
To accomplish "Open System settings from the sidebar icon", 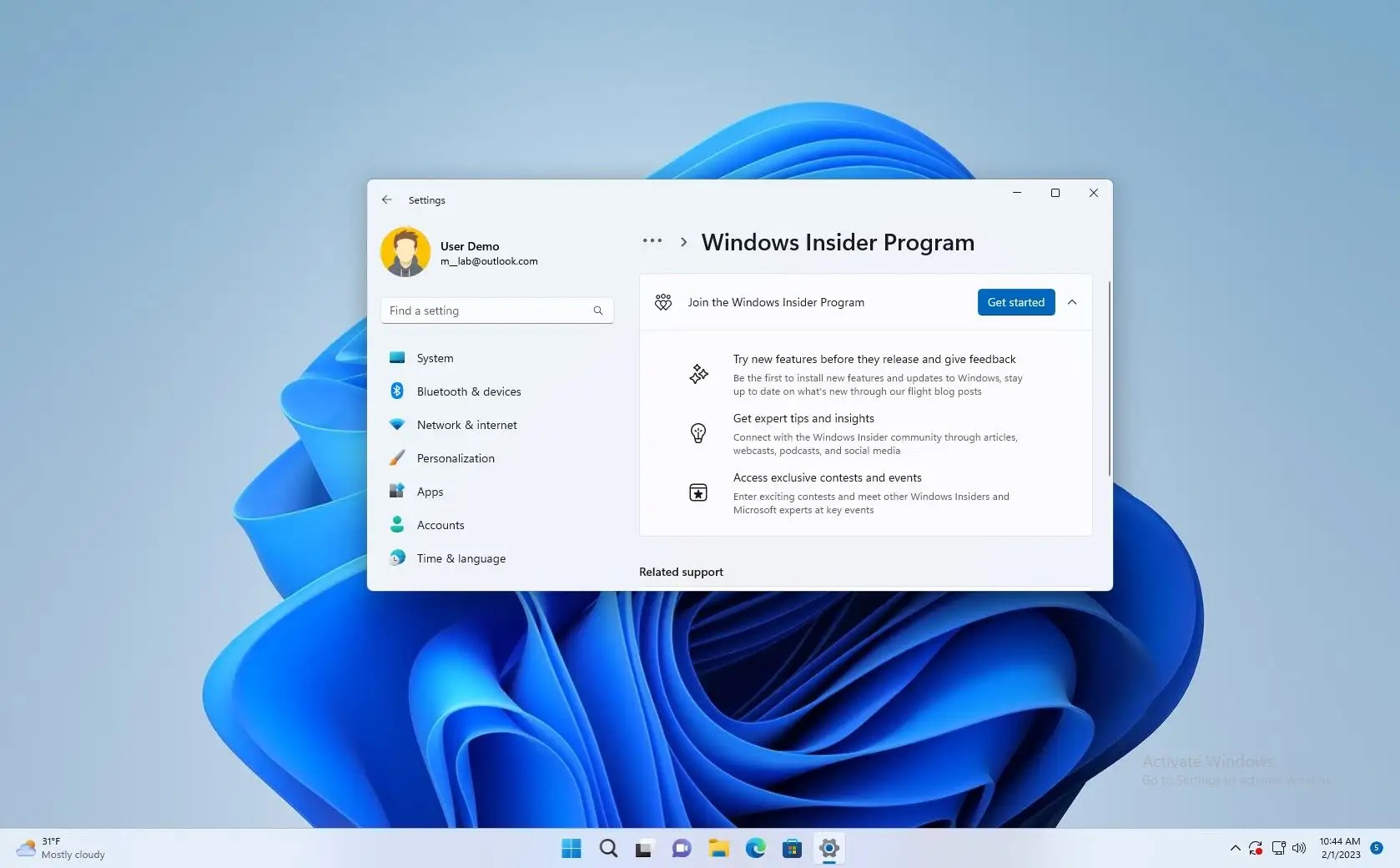I will 396,357.
